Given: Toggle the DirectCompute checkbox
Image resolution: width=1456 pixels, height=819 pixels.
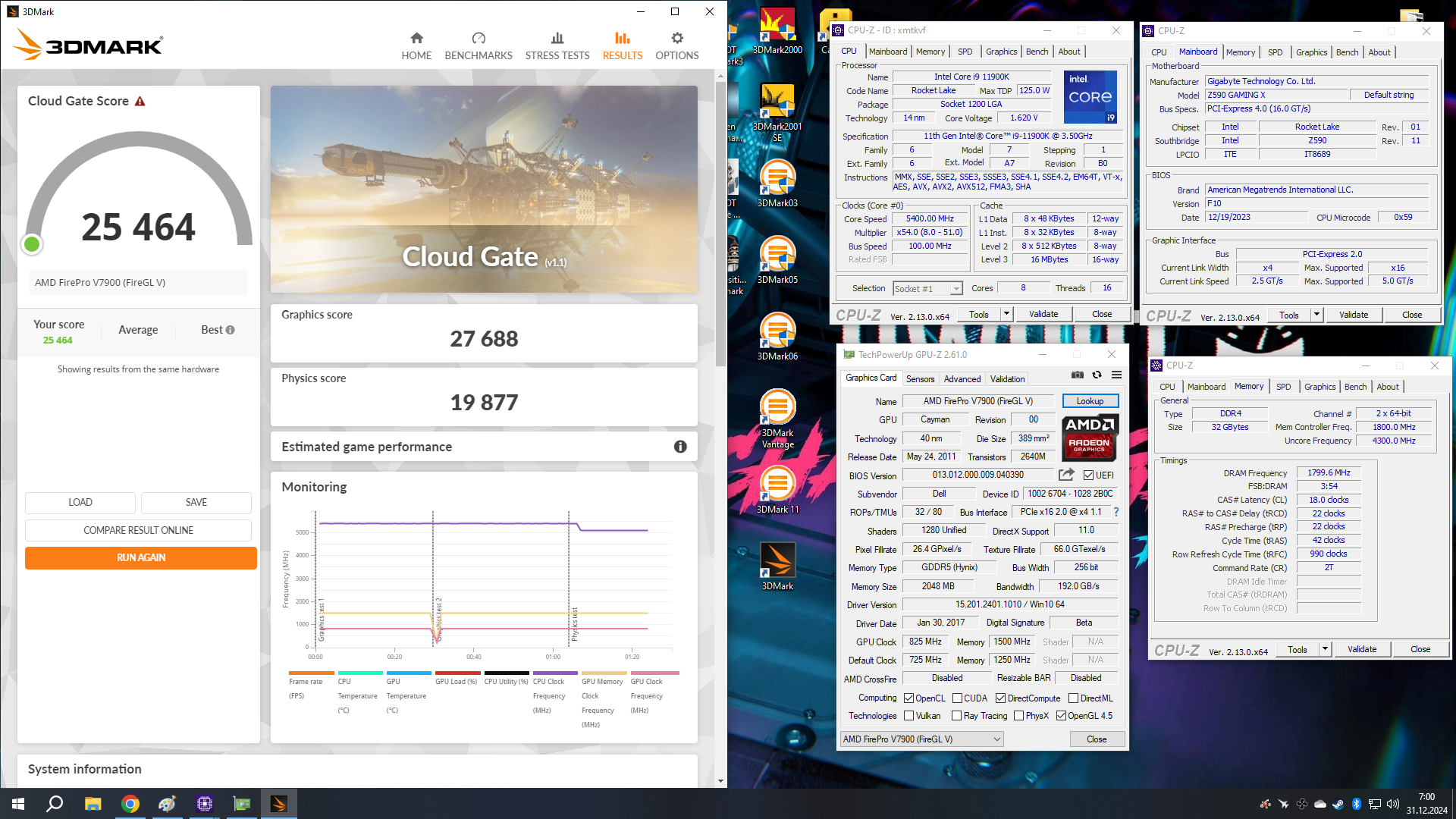Looking at the screenshot, I should 1000,698.
